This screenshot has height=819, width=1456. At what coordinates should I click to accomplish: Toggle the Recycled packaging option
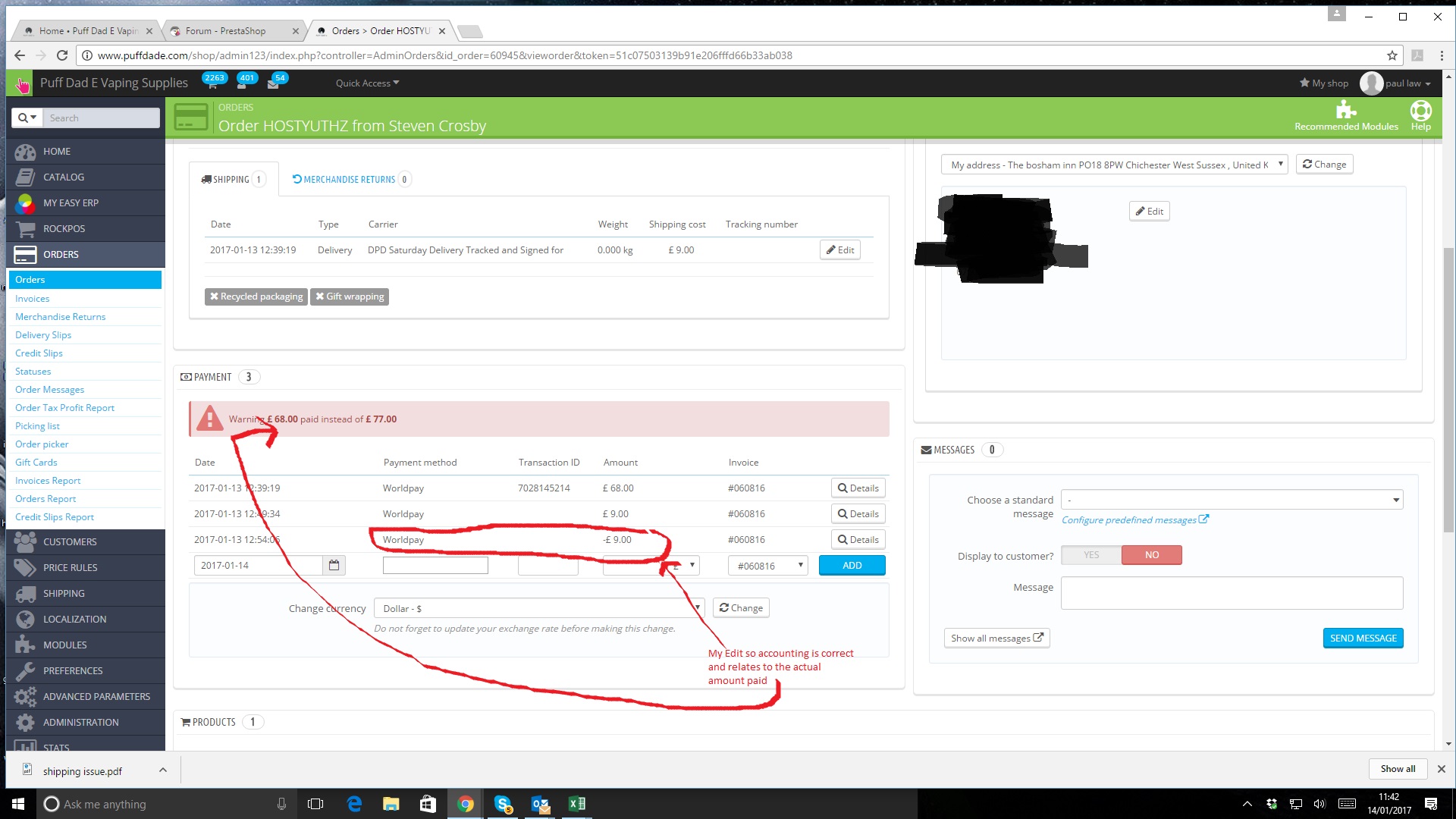[x=256, y=297]
